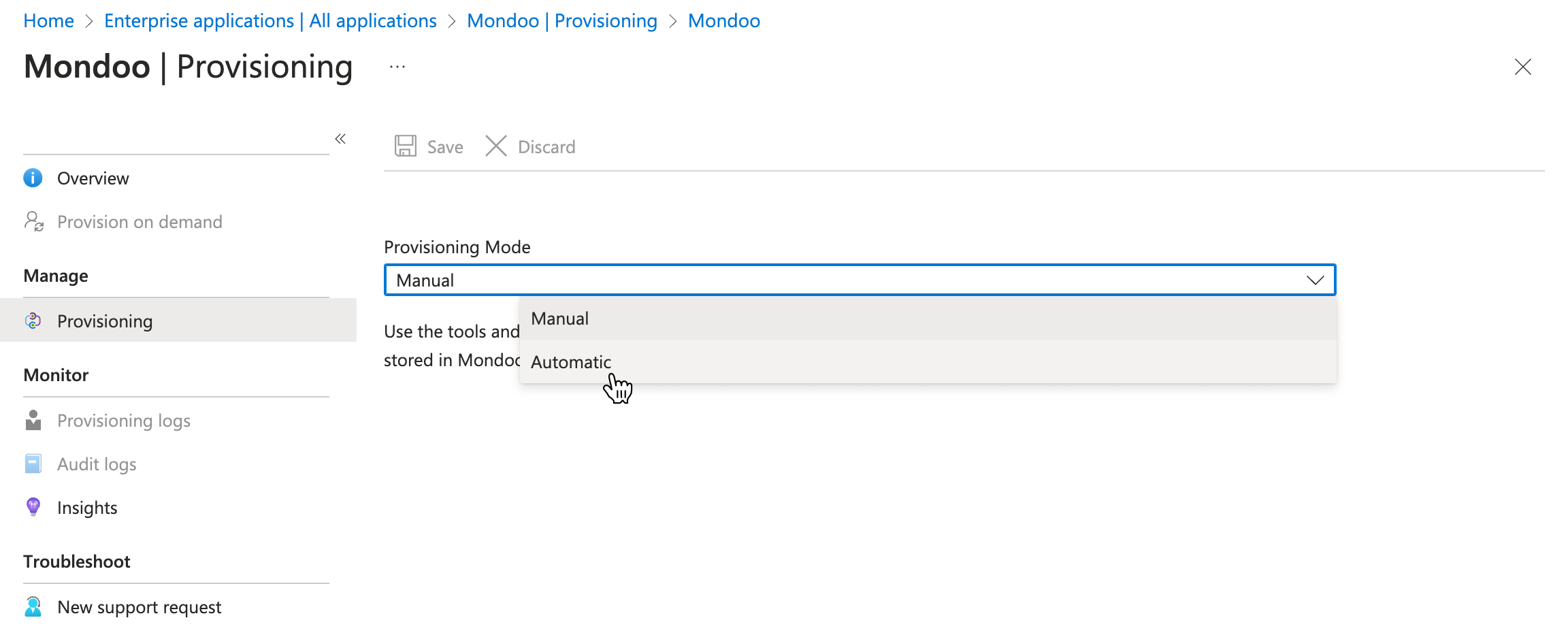
Task: Select the Insights lightbulb icon
Action: tap(32, 507)
